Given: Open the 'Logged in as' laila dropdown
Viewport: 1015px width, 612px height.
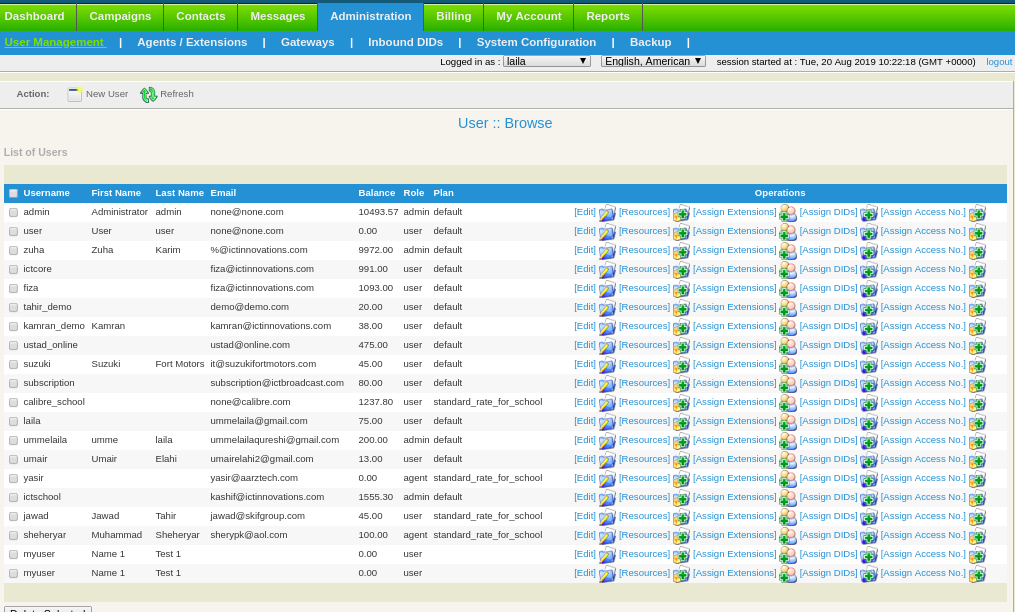Looking at the screenshot, I should (x=547, y=62).
